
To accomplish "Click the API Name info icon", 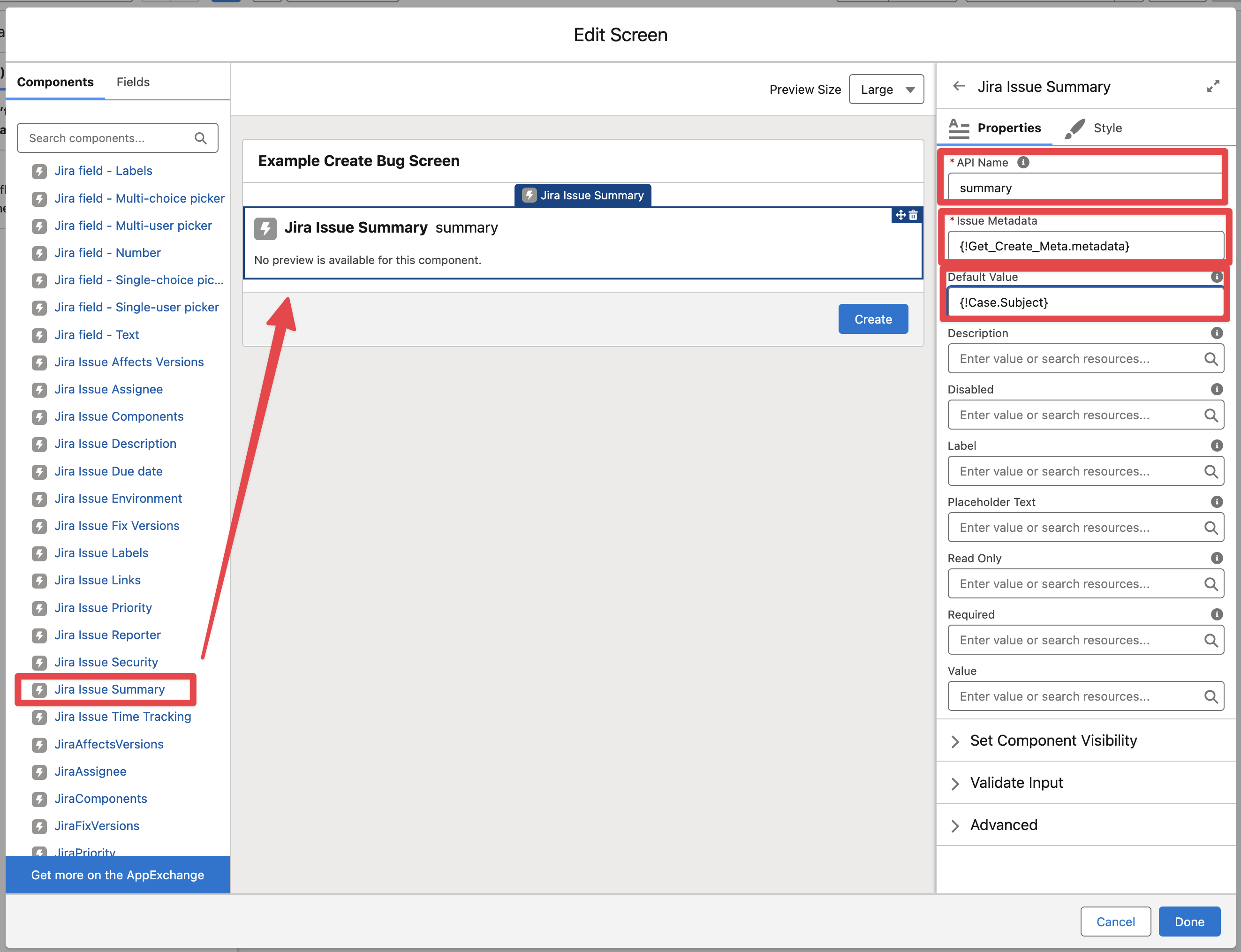I will coord(1023,163).
